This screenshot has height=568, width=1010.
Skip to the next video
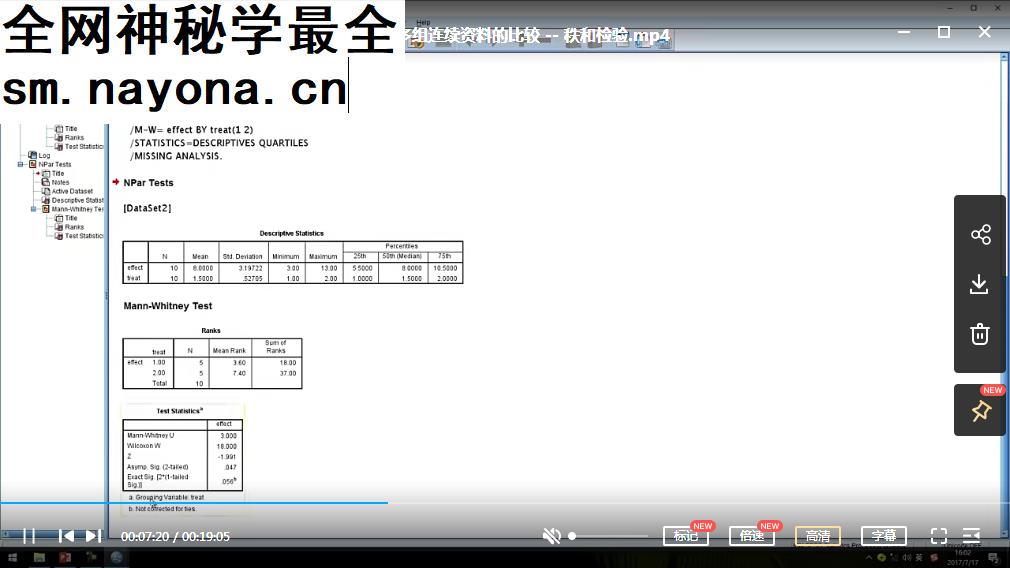click(93, 536)
